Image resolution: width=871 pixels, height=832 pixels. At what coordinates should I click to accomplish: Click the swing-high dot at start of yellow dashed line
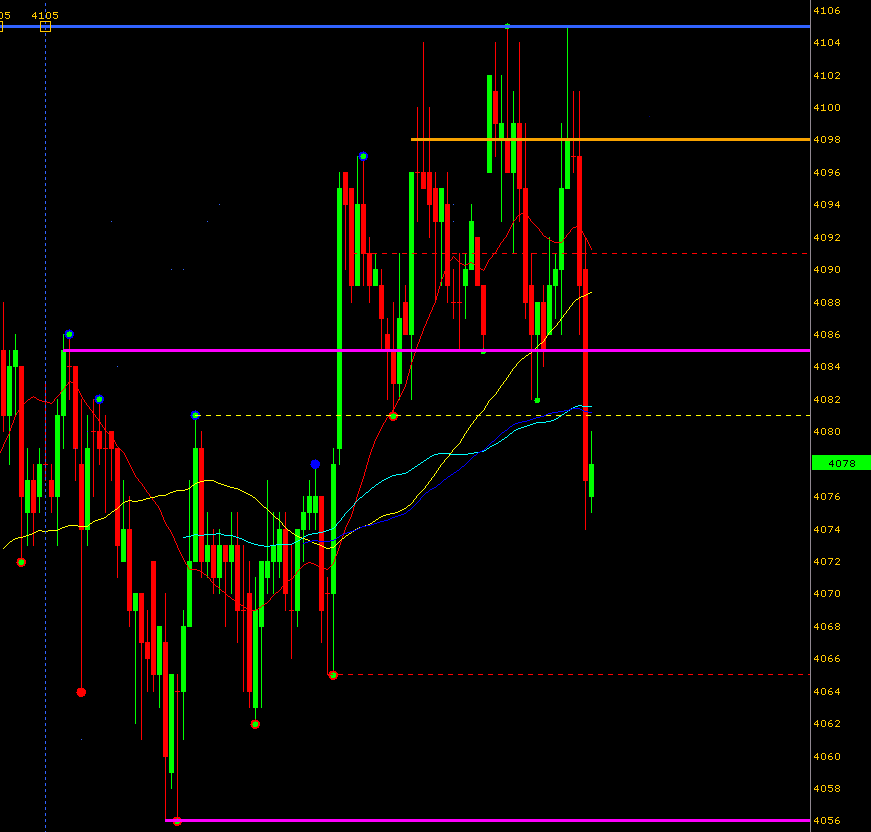(x=195, y=415)
